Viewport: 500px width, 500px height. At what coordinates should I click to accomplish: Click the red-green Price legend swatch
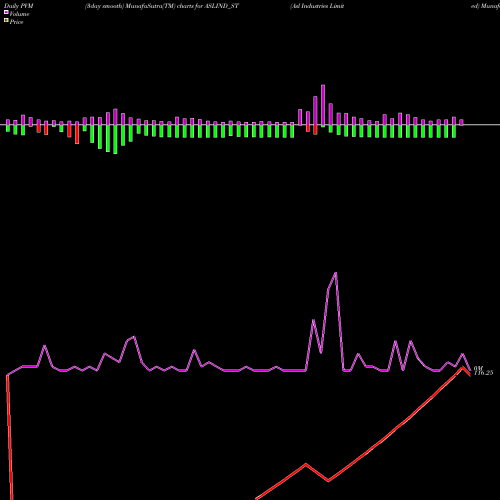click(6, 20)
